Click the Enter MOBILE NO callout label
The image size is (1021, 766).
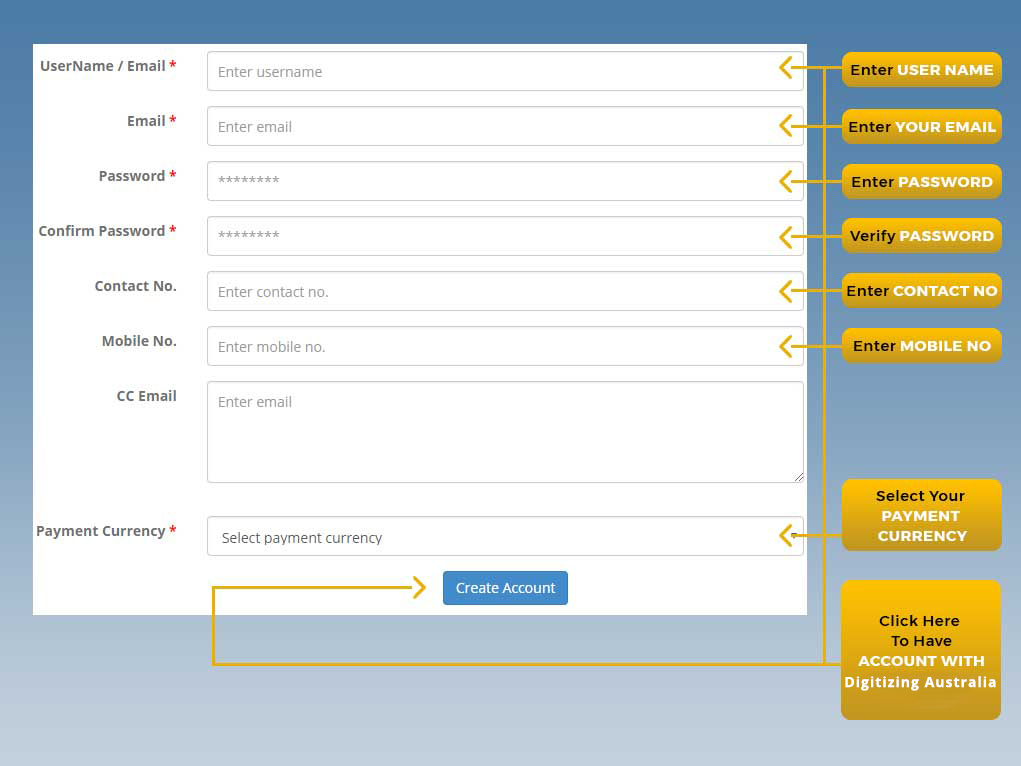point(921,346)
